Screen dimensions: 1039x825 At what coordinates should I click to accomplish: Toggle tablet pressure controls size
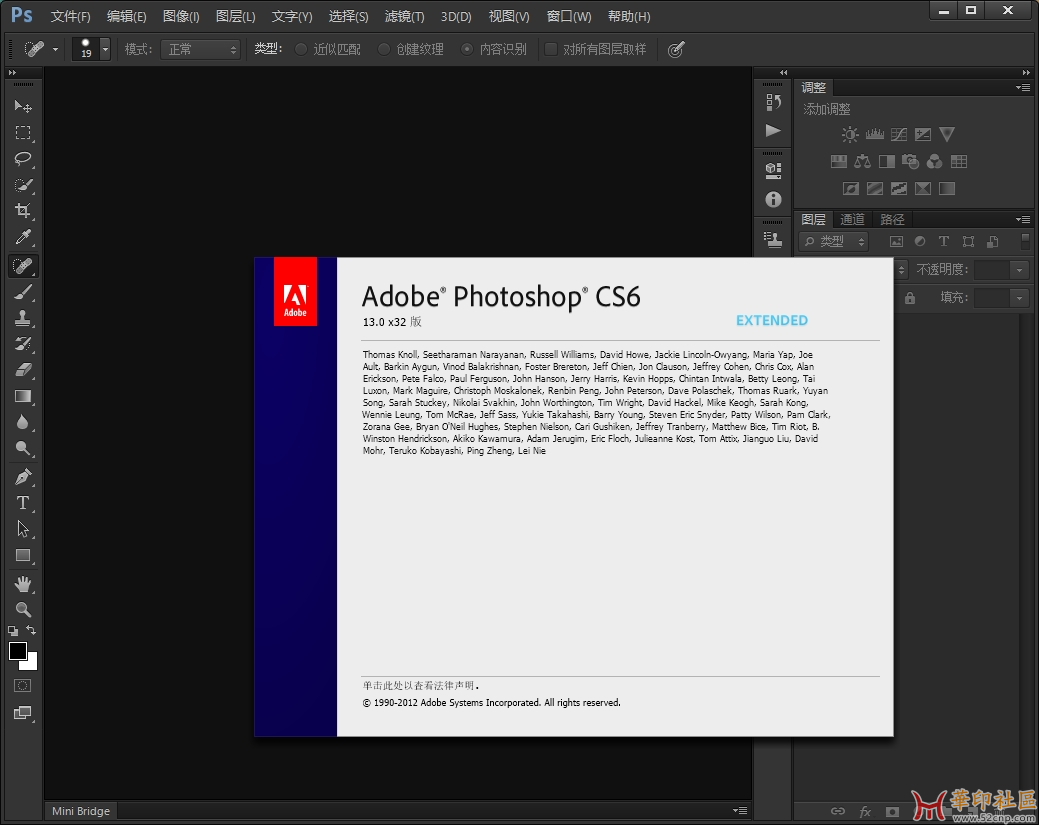click(676, 49)
